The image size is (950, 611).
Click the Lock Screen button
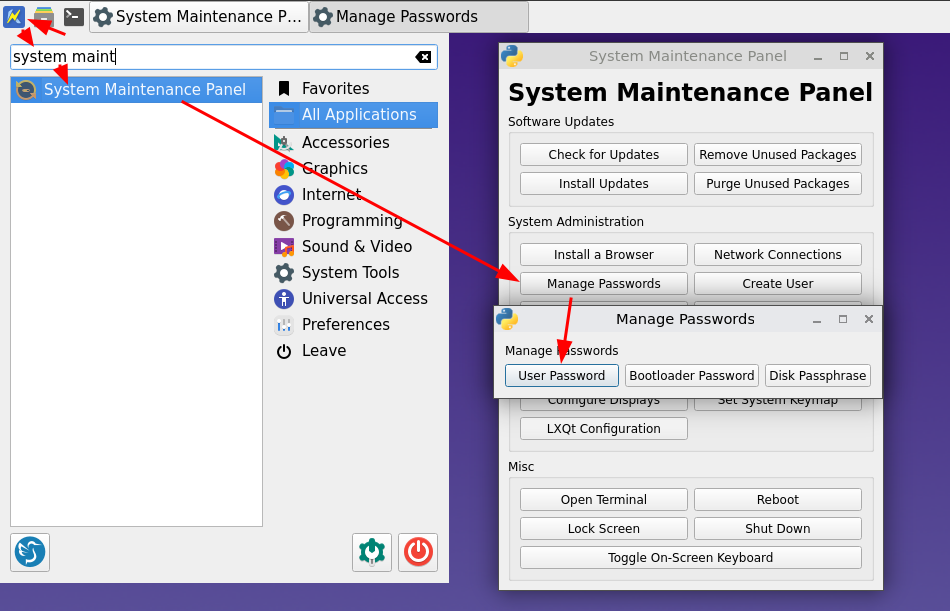point(603,528)
